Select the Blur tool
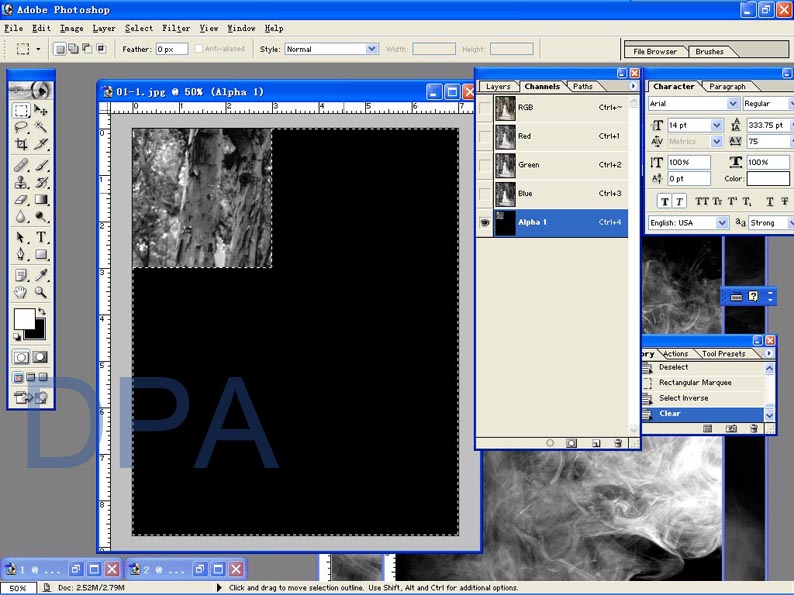Screen dimensions: 794x595 (21, 217)
